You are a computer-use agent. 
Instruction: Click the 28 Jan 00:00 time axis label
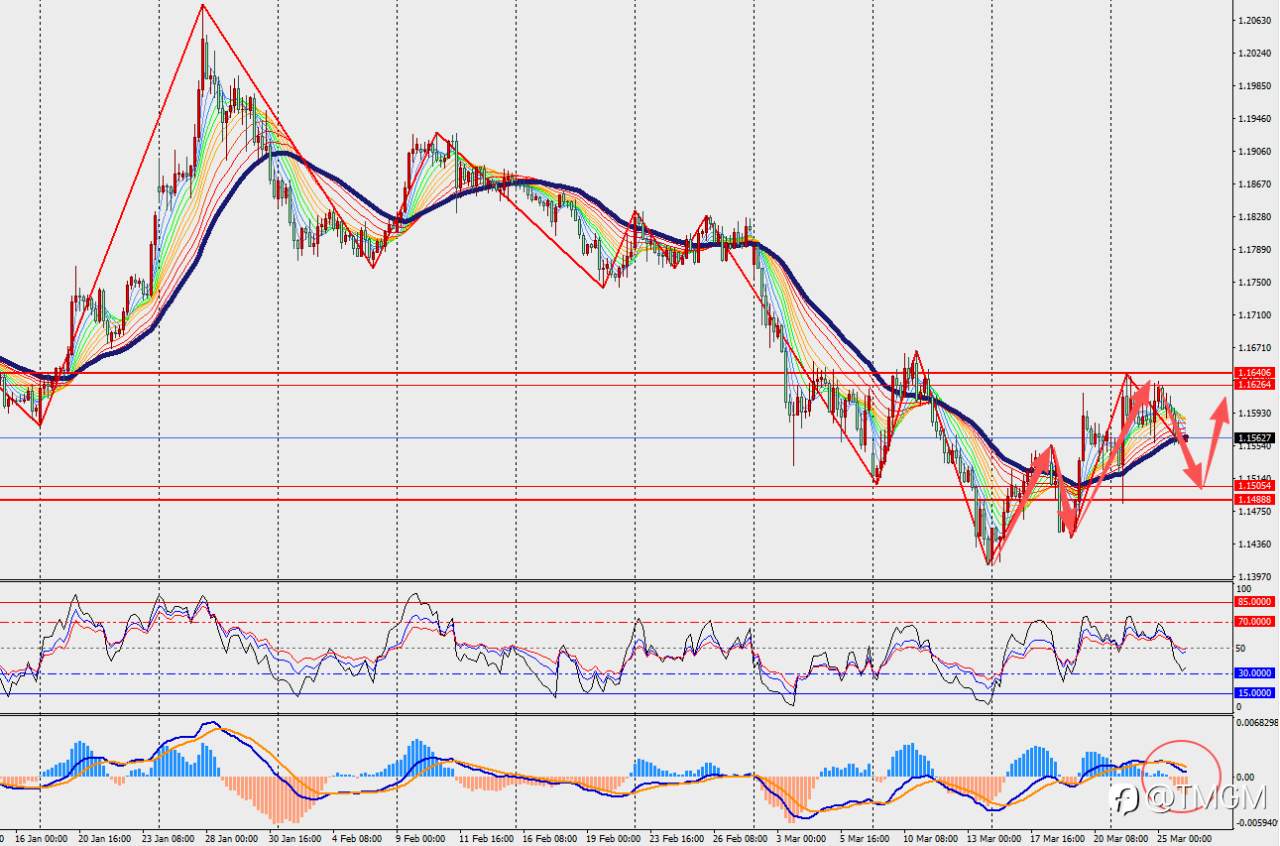pos(230,838)
